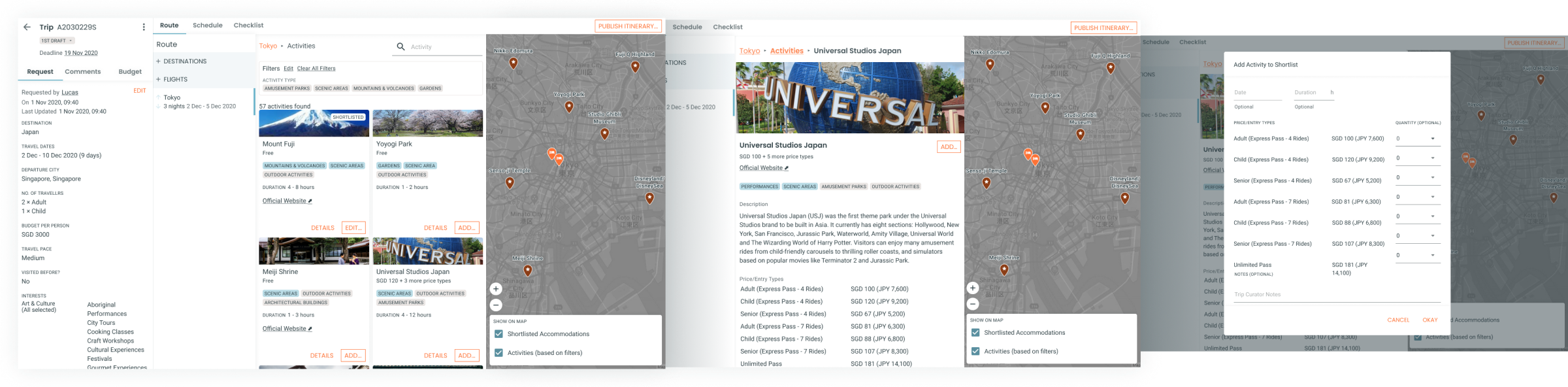1568x387 pixels.
Task: Zoom in on the Universal Studios page map
Action: tap(972, 288)
